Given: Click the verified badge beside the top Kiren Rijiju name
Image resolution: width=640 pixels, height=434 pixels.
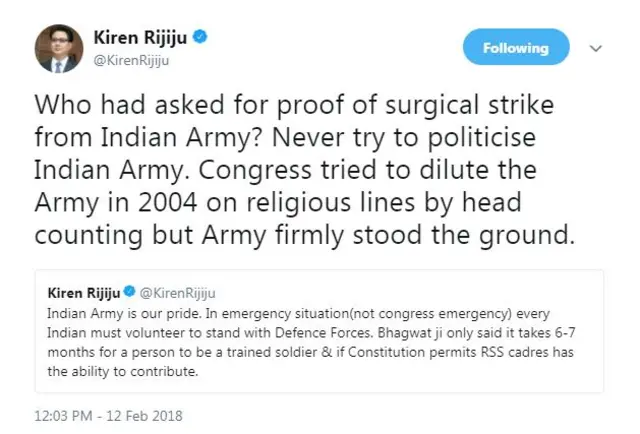Looking at the screenshot, I should tap(200, 38).
